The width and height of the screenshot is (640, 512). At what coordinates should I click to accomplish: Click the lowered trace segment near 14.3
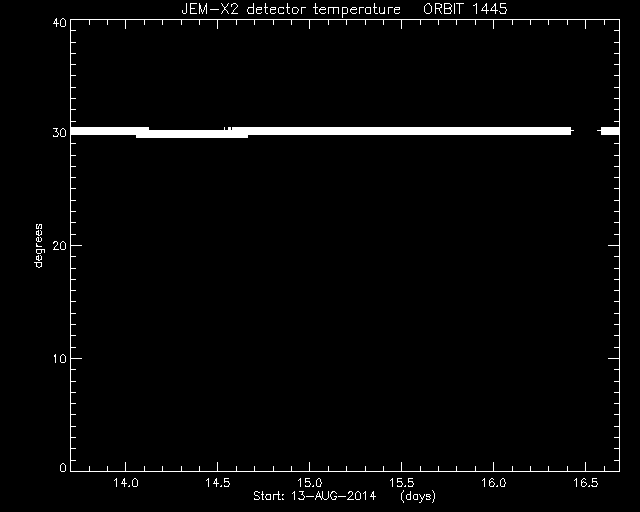pyautogui.click(x=192, y=134)
